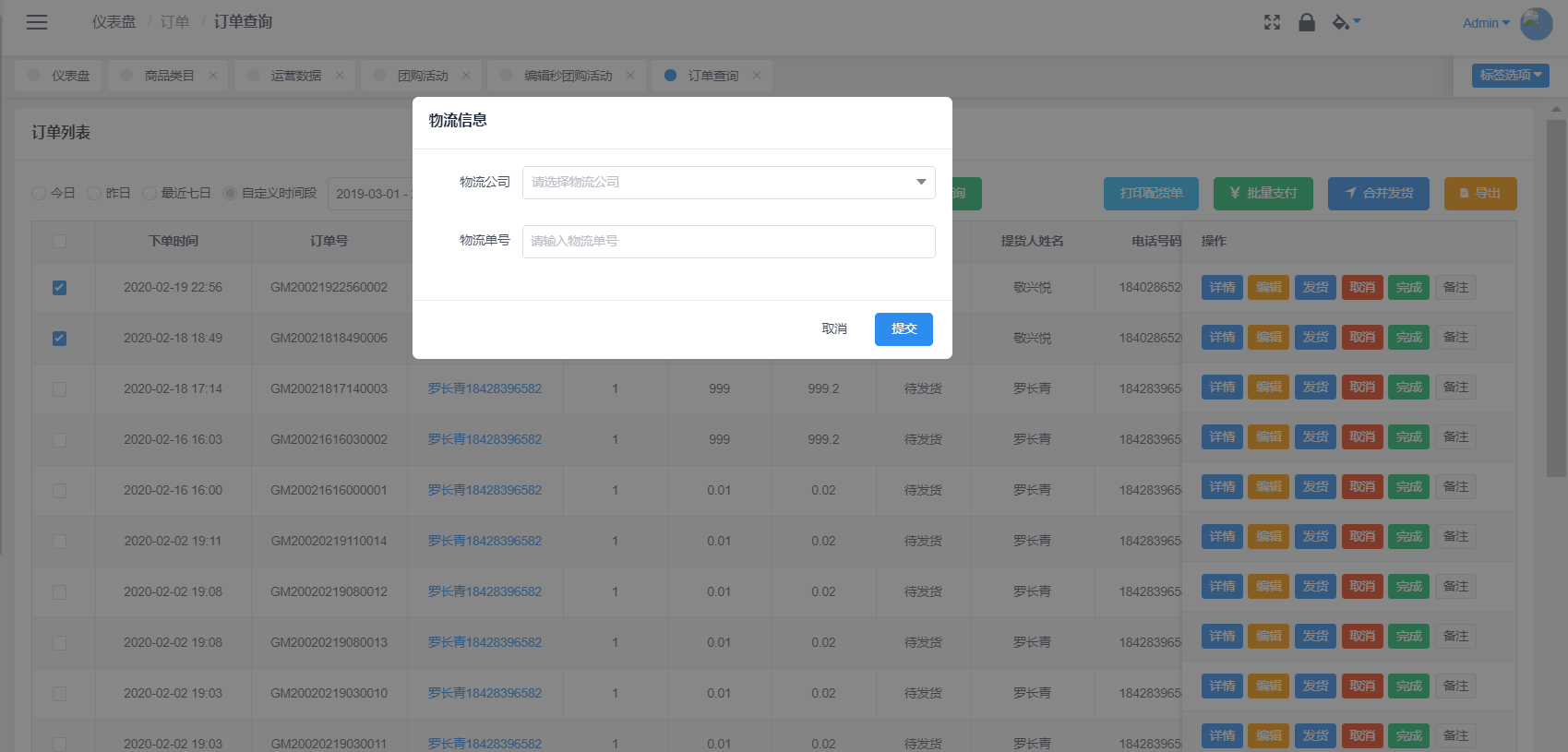Screen dimensions: 1568x752
Task: Switch to the 商品类目 tab
Action: coord(169,76)
